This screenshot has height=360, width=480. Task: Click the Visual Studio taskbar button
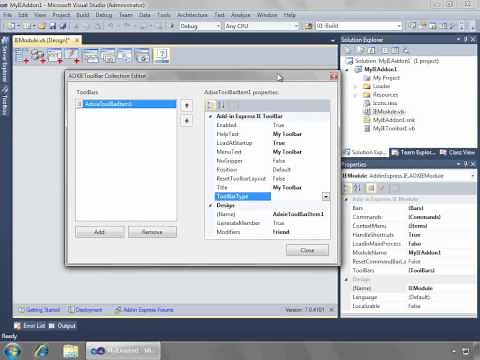(x=123, y=351)
